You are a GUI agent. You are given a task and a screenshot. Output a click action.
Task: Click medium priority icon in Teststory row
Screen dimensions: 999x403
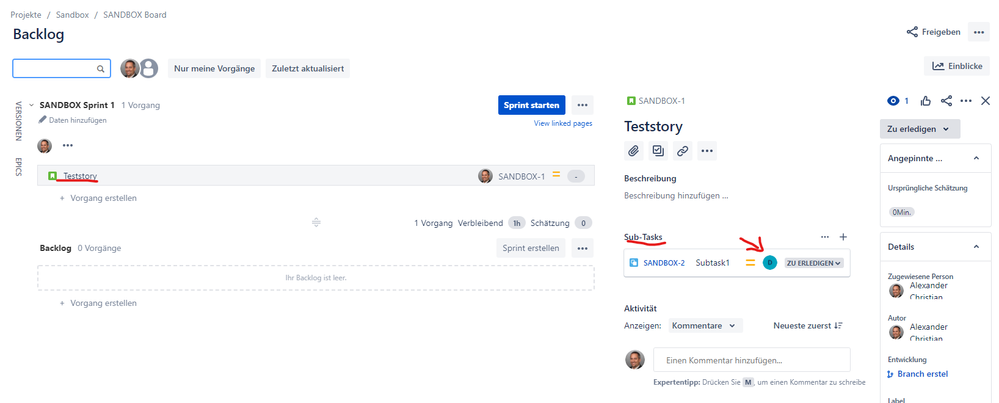coord(556,174)
